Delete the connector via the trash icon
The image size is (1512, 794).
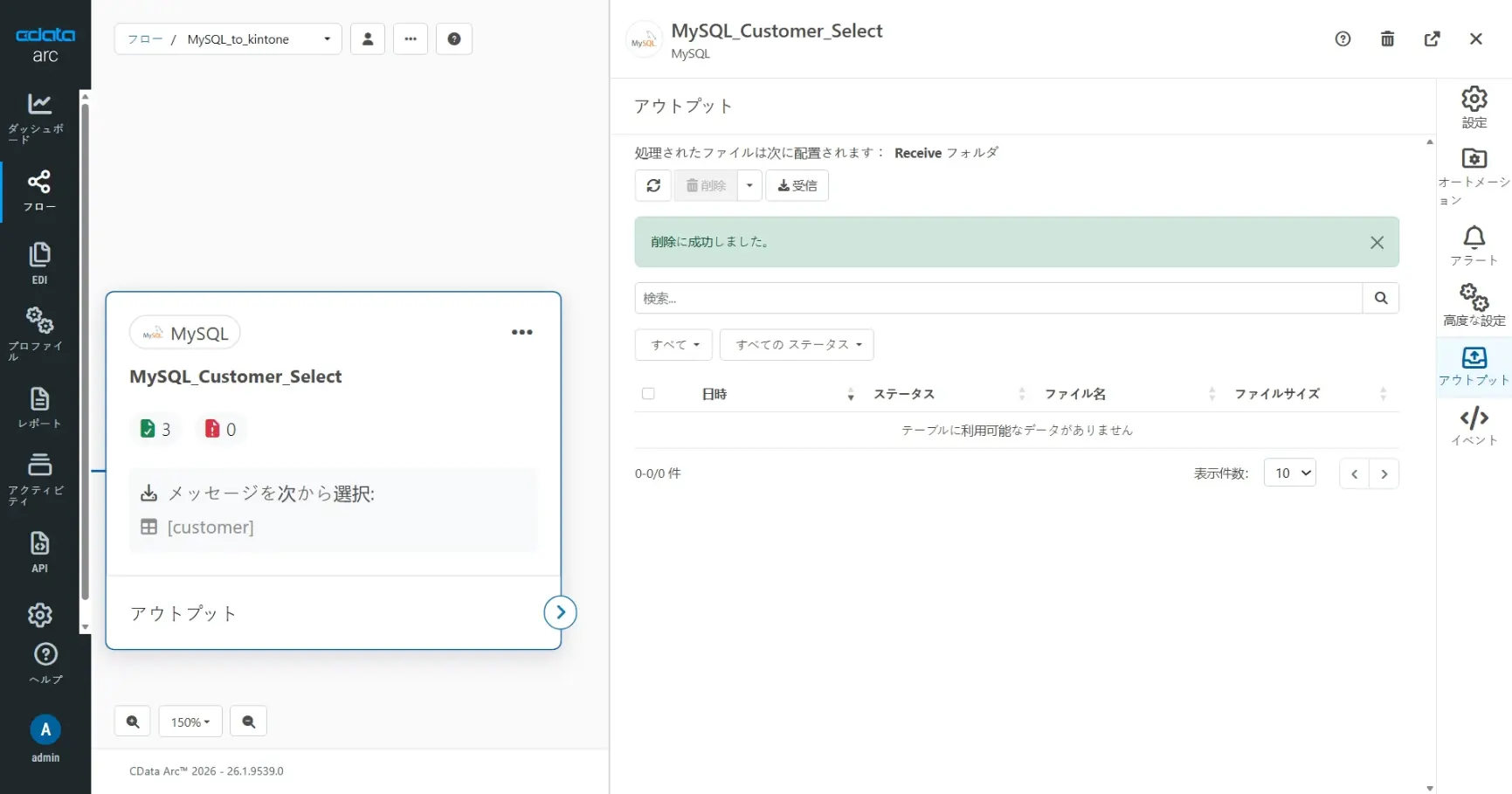1387,38
